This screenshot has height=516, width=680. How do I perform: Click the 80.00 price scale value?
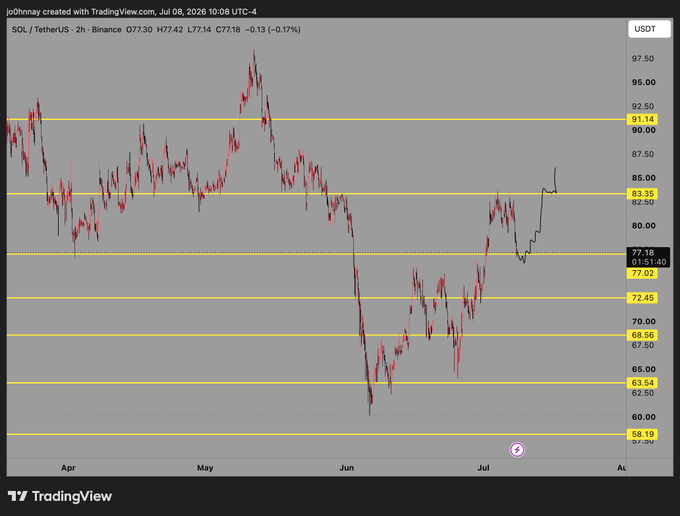coord(644,225)
